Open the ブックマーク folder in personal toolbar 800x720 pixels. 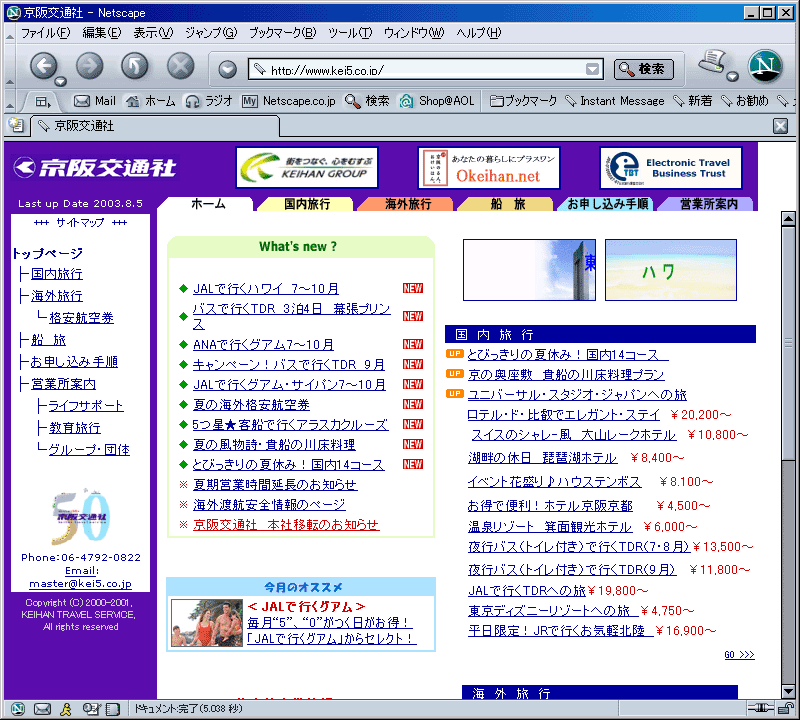(x=523, y=101)
